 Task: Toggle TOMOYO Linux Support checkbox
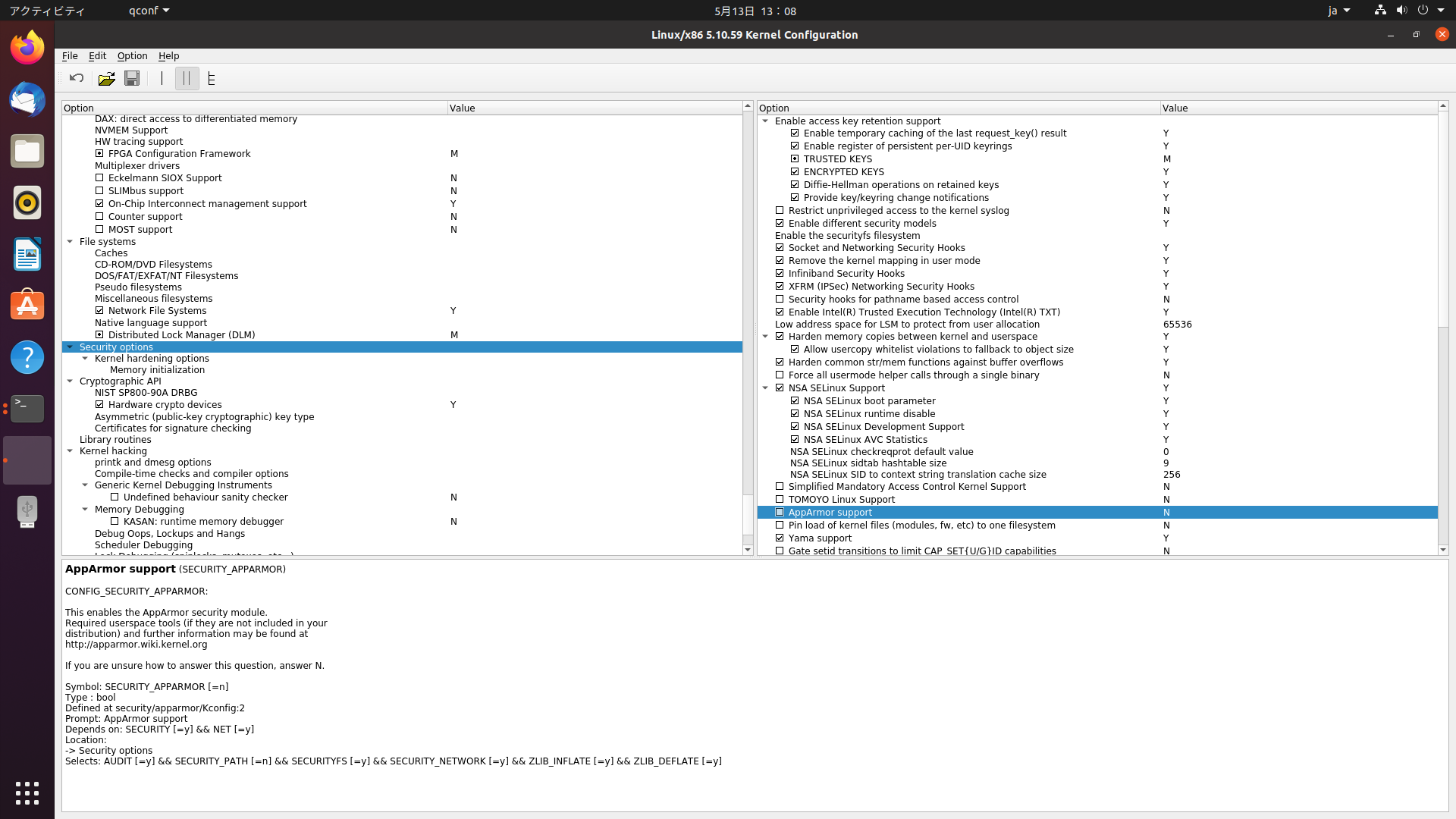click(780, 500)
